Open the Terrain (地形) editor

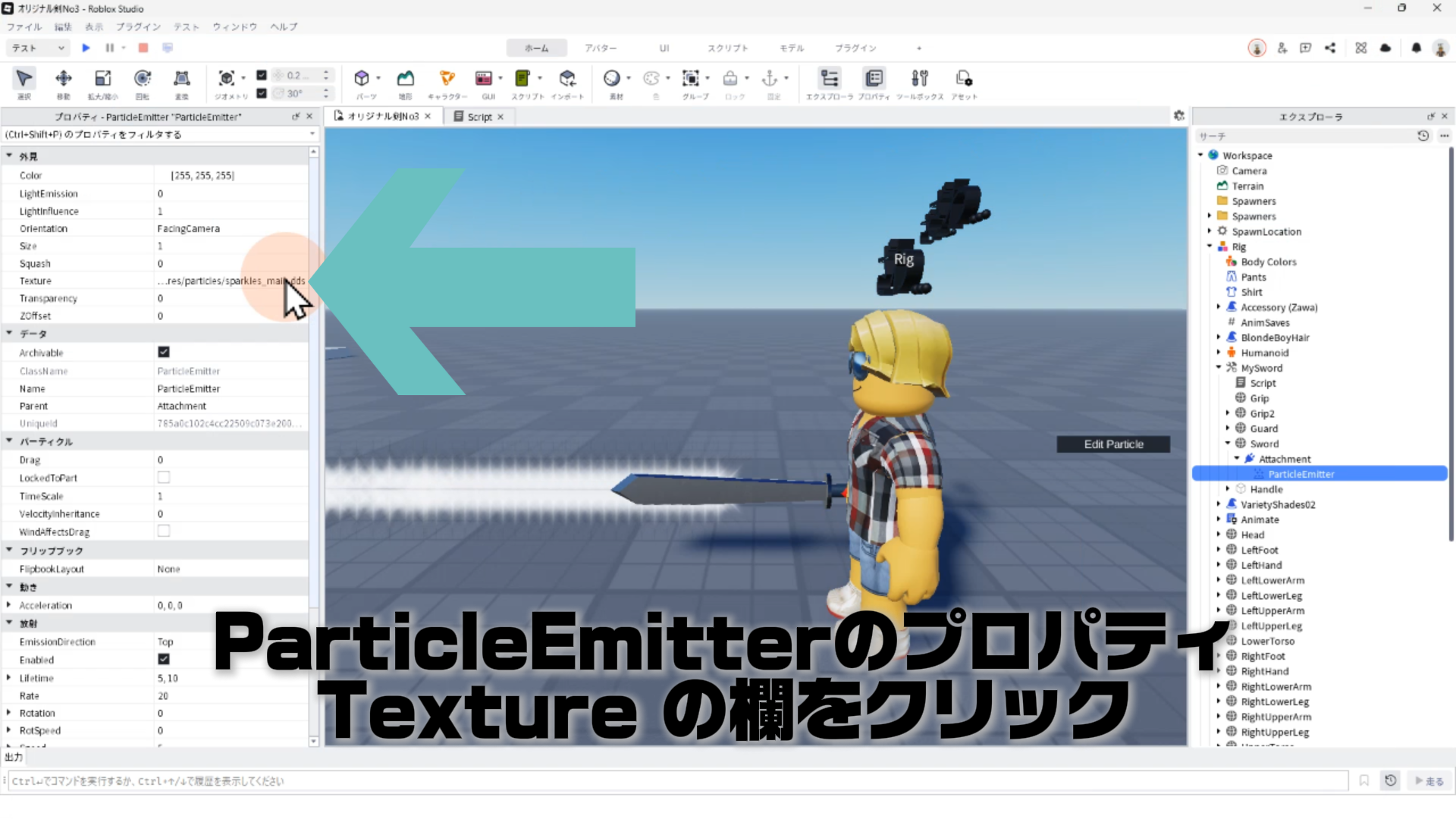pos(406,79)
